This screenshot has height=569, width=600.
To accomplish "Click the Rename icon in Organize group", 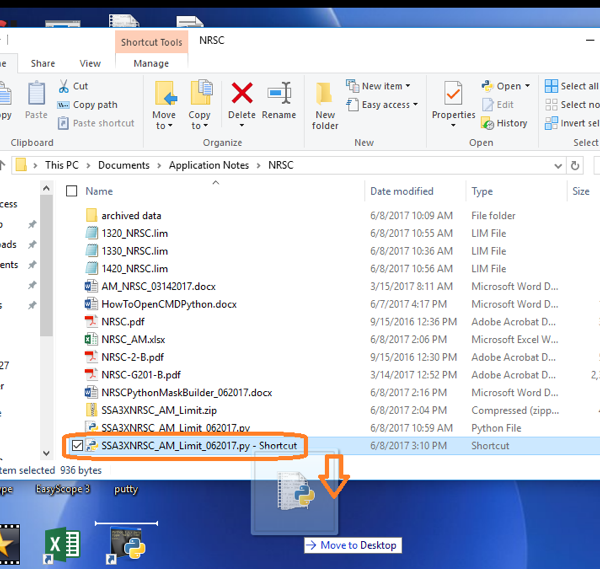I will click(278, 102).
